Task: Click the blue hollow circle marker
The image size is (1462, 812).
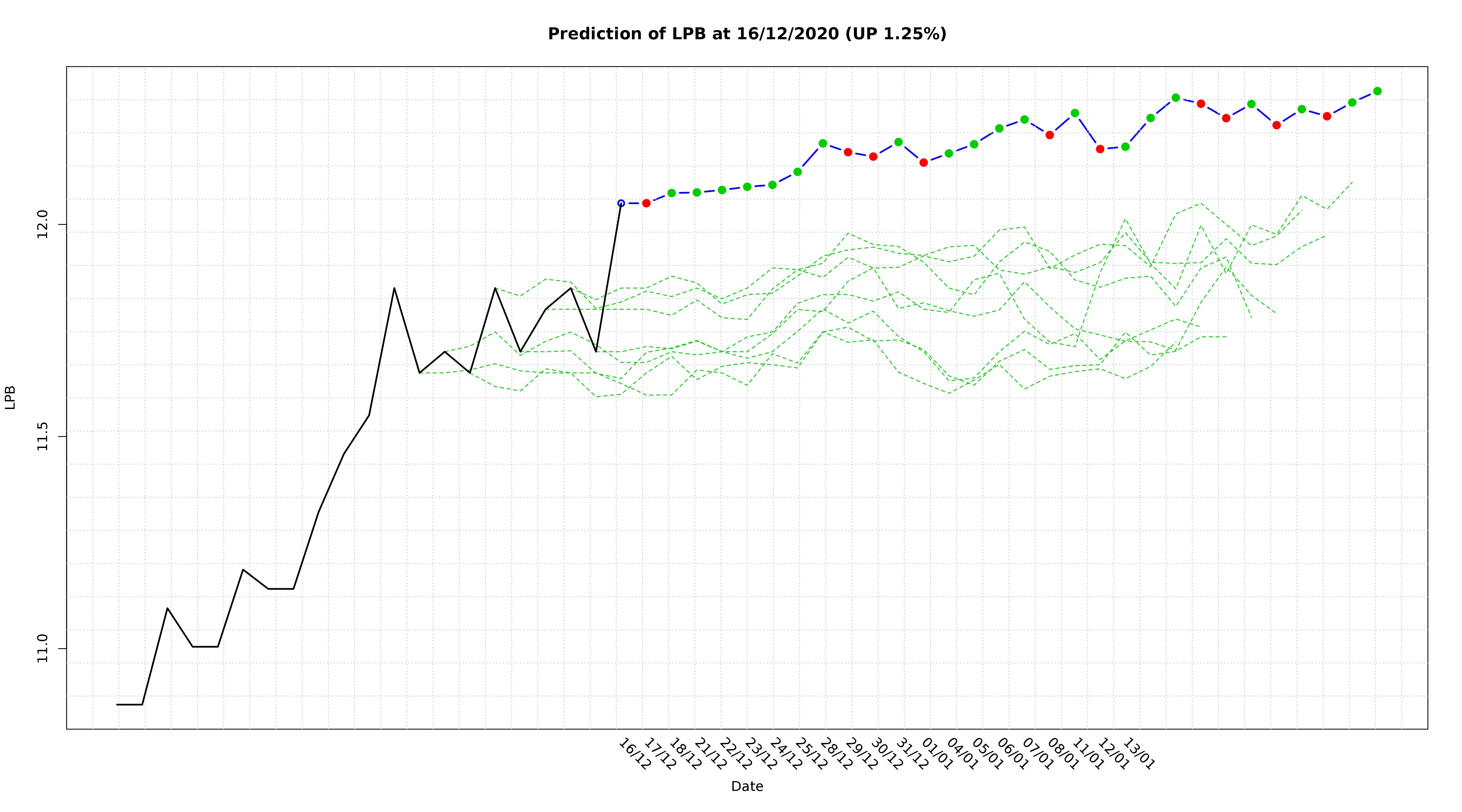Action: pos(621,203)
